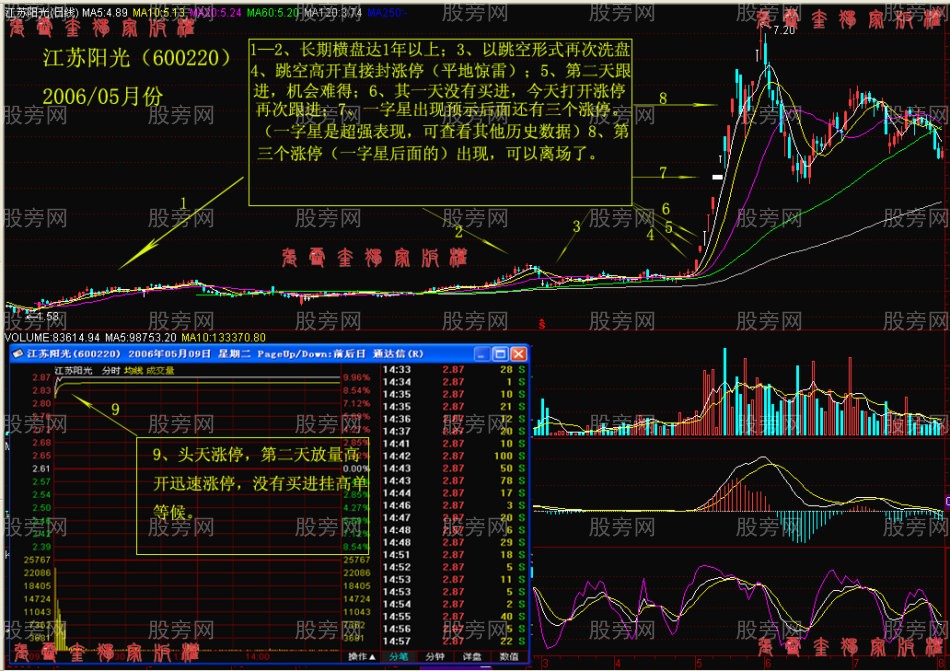The height and width of the screenshot is (671, 950).
Task: Select the 14:51 tick row
Action: point(454,555)
